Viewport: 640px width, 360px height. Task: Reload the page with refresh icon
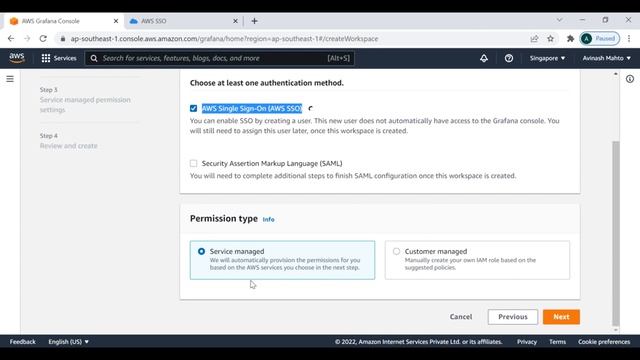(x=43, y=38)
